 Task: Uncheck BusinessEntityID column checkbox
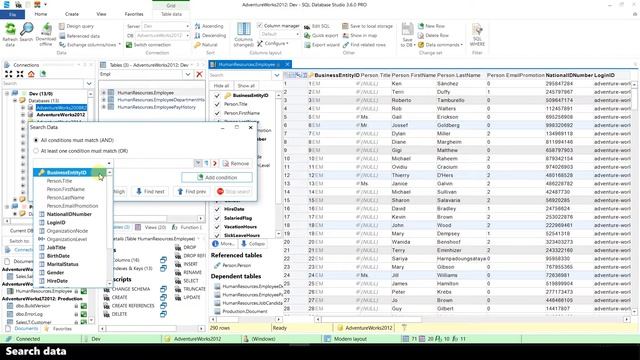[217, 96]
